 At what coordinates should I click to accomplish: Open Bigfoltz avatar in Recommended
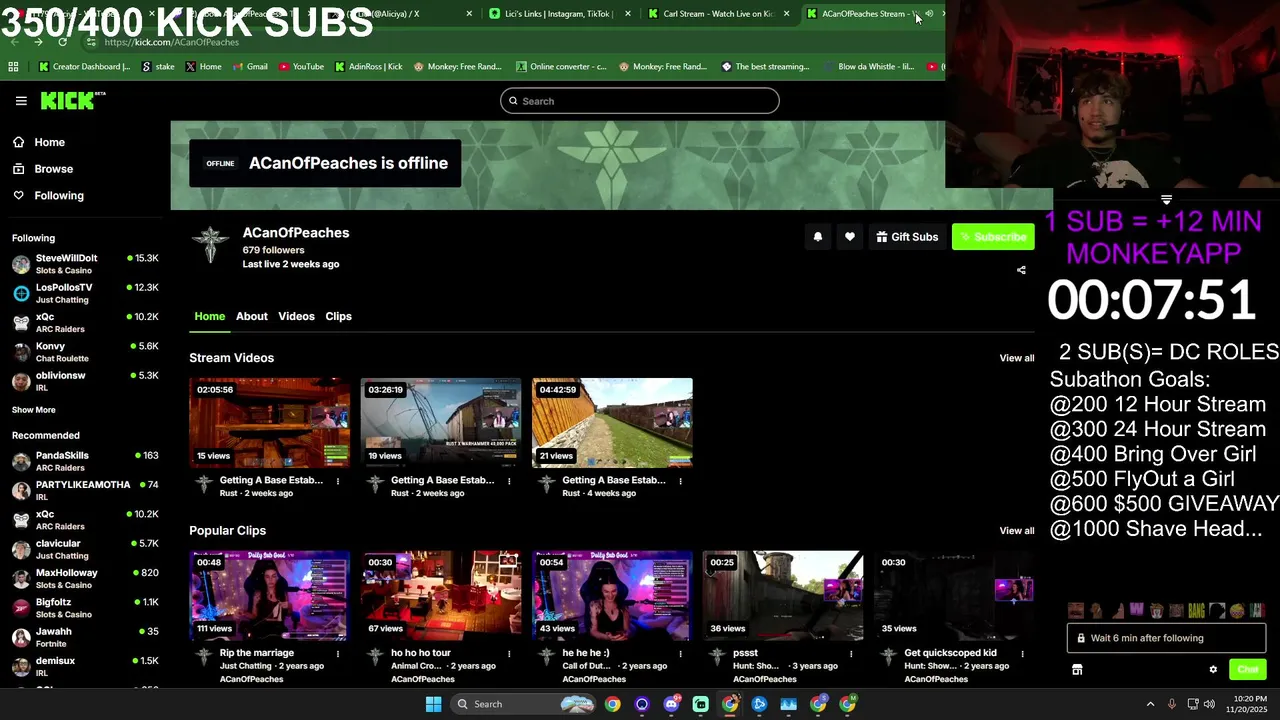(21, 608)
